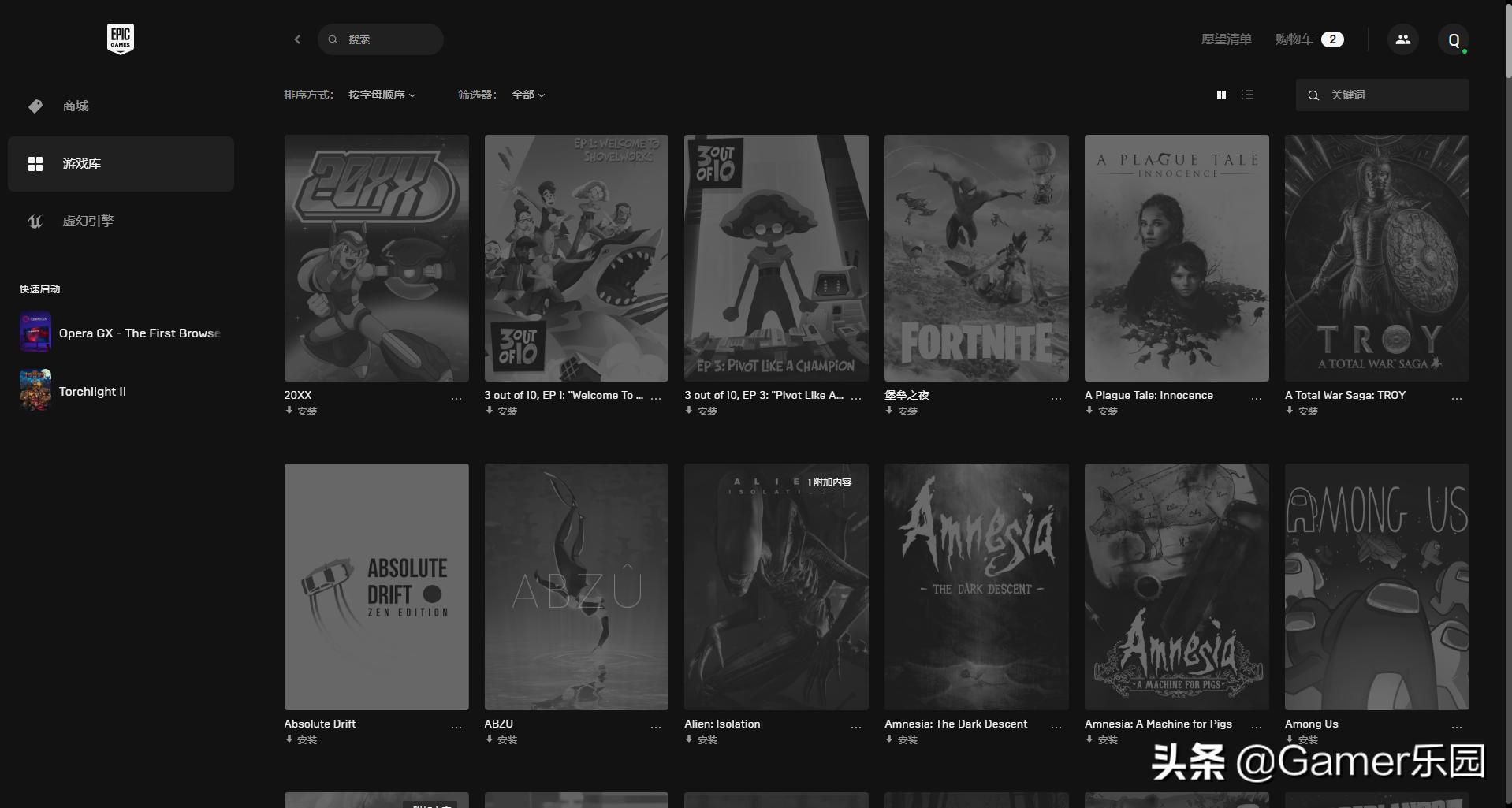Screen dimensions: 1512x808
Task: Open Alien: Isolation more options menu
Action: click(x=856, y=728)
